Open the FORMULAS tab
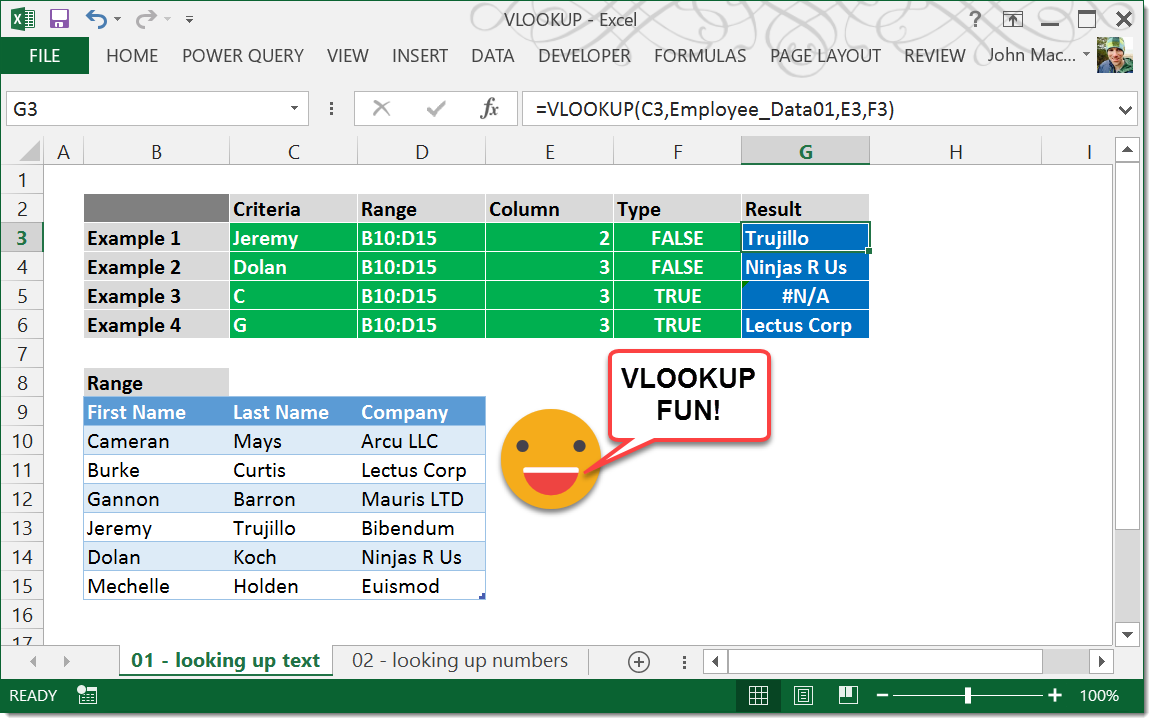 (700, 56)
